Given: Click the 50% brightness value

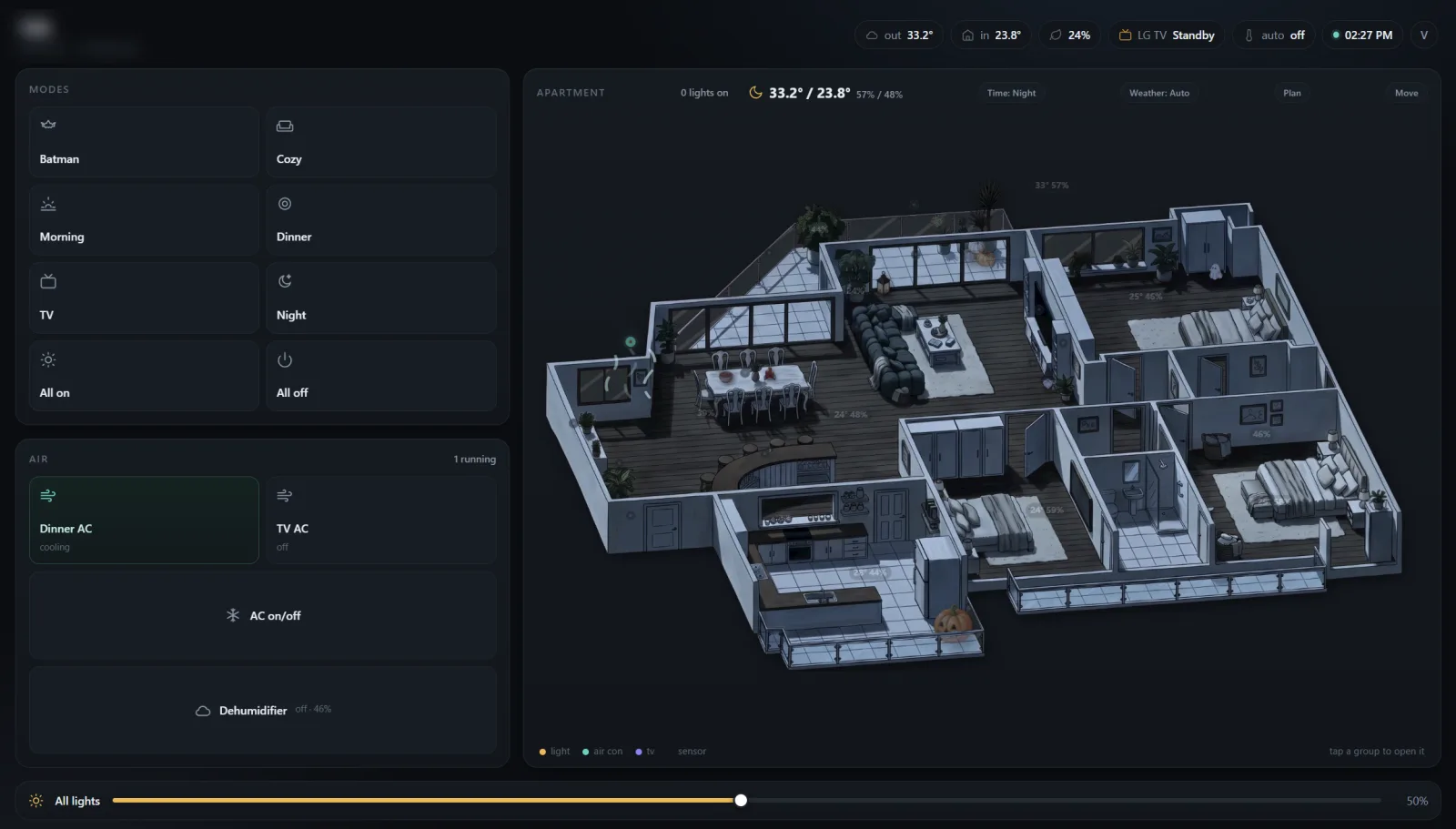Looking at the screenshot, I should [1417, 801].
